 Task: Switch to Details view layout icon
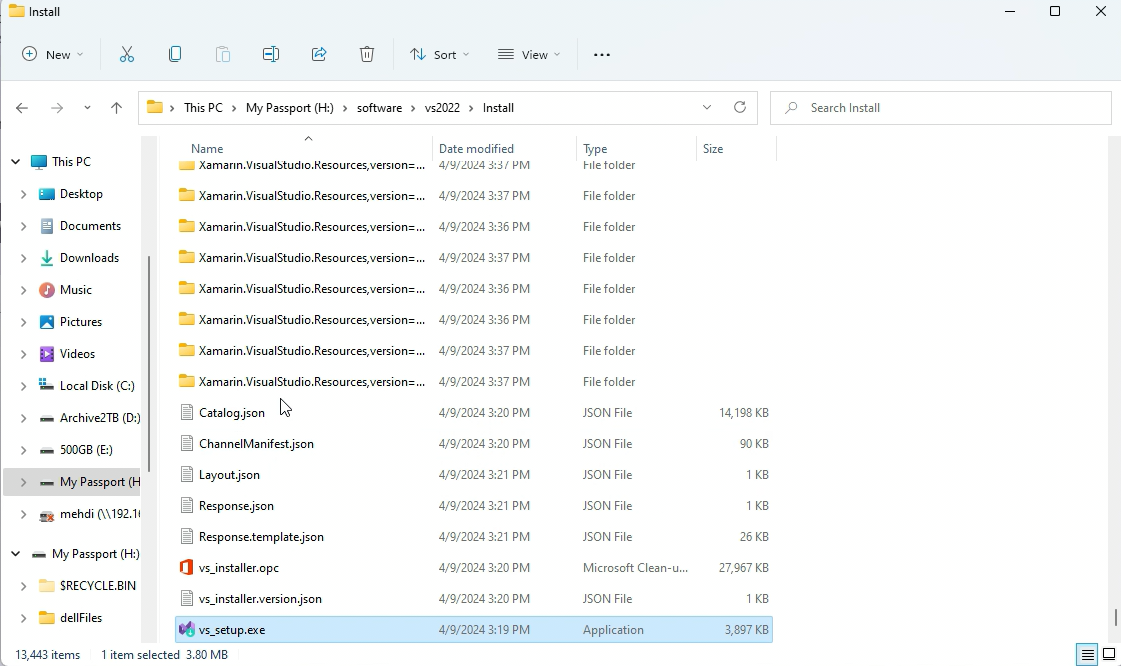[x=1087, y=654]
